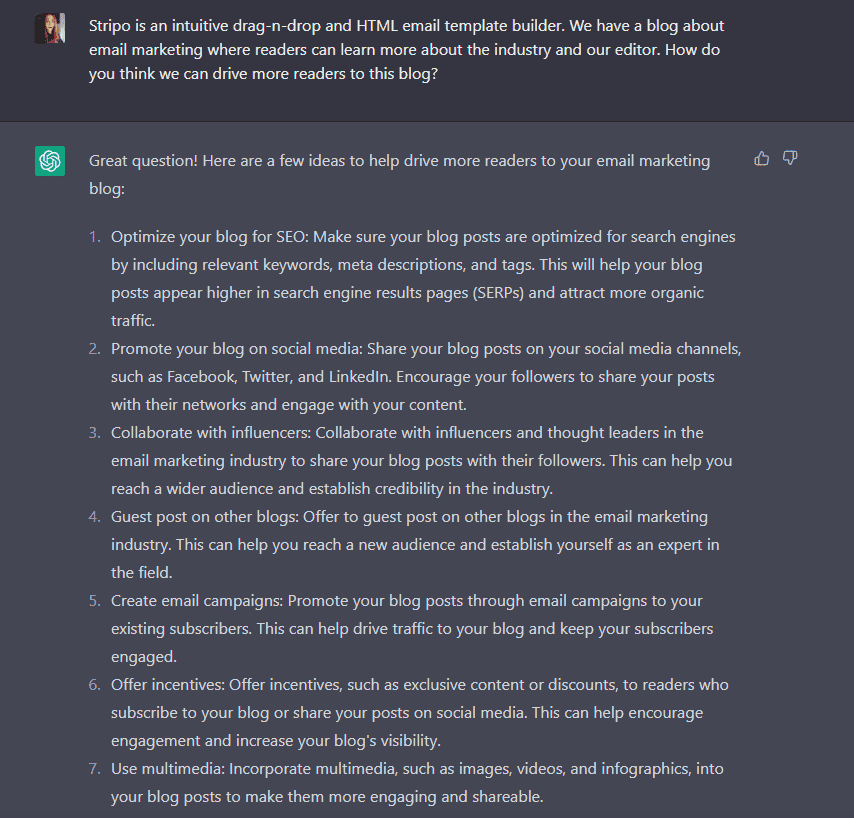Click the list number 1 marker

(95, 237)
